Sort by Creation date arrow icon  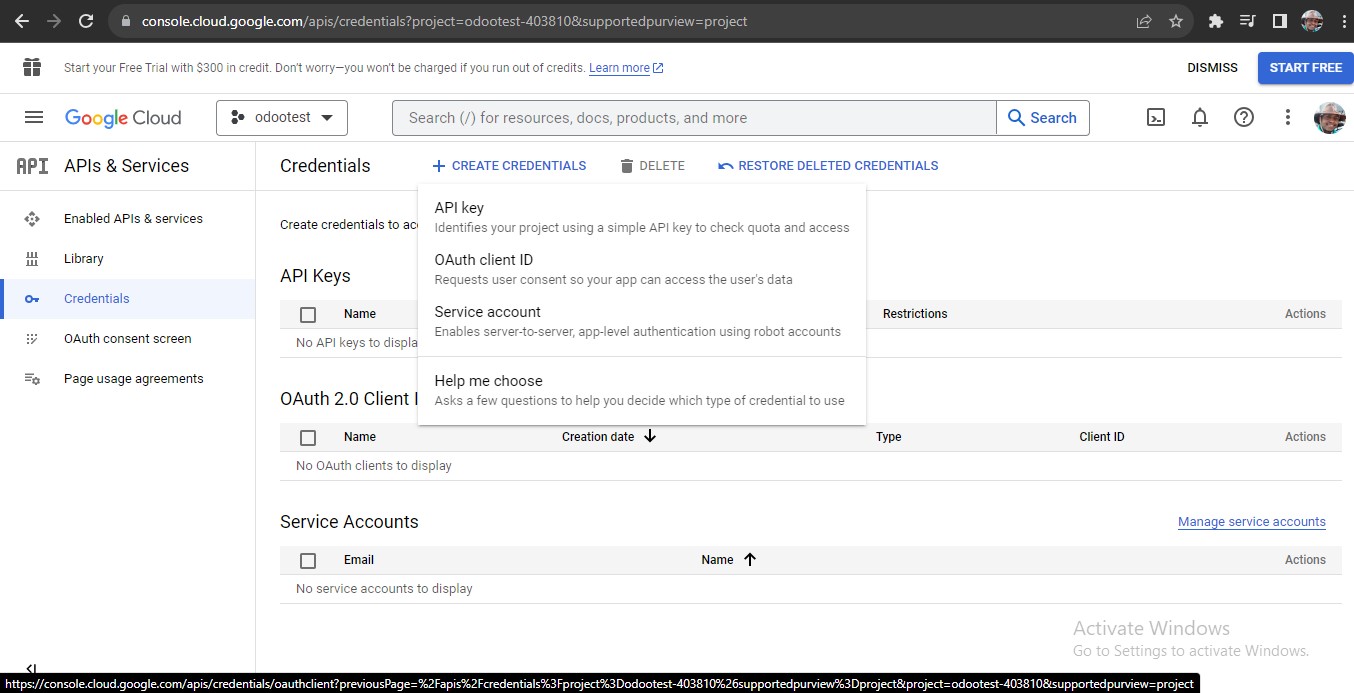[x=650, y=436]
